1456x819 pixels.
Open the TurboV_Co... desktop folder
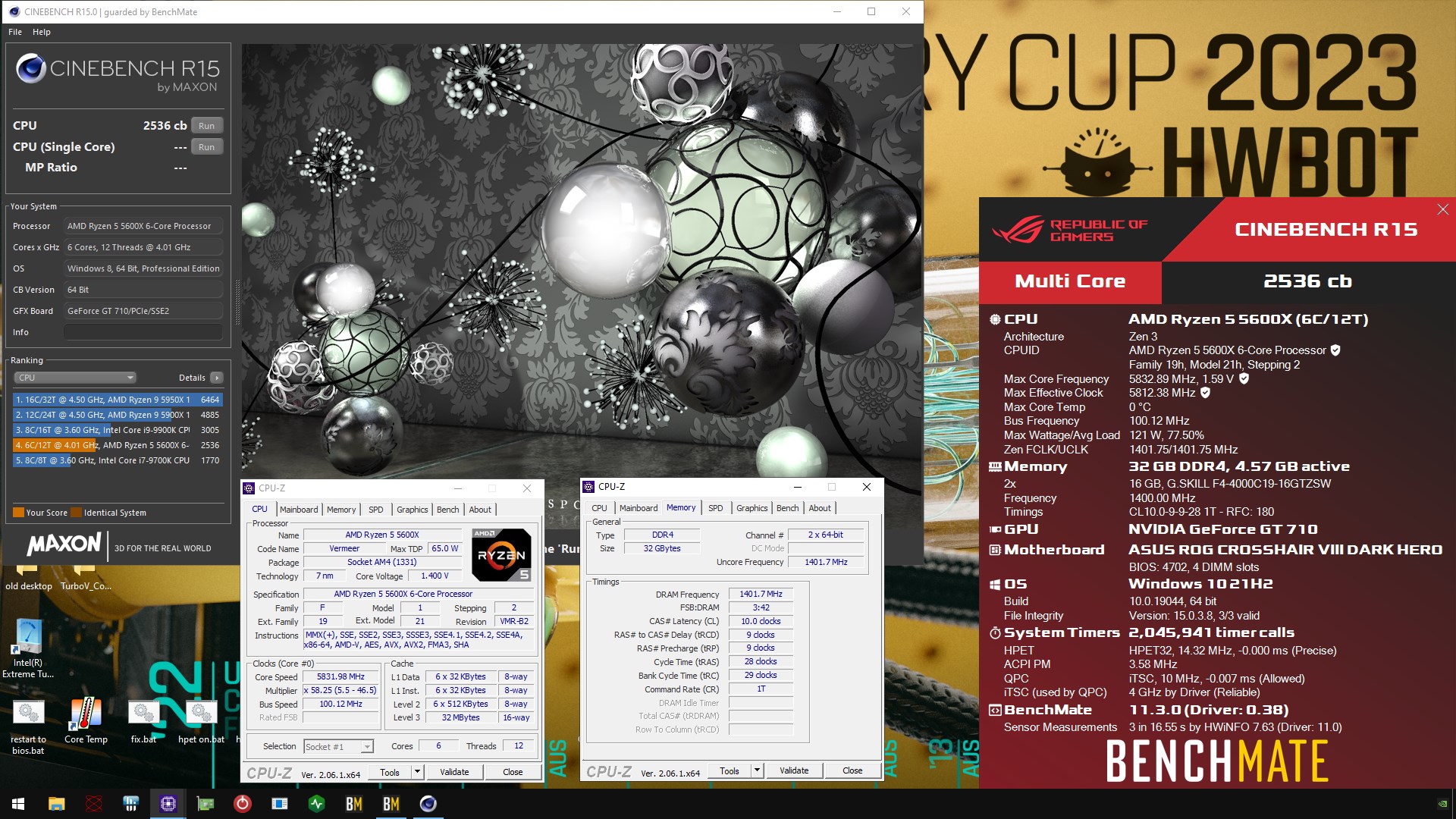point(86,579)
